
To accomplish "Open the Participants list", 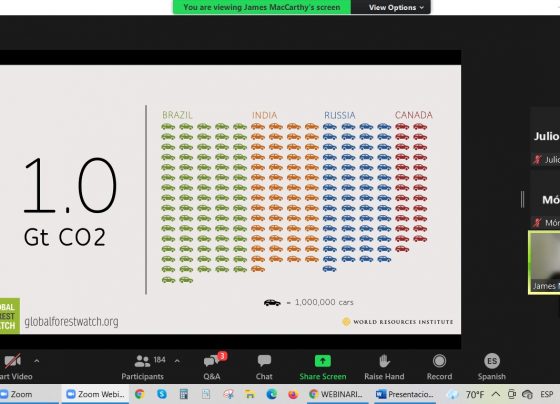I will (x=142, y=366).
